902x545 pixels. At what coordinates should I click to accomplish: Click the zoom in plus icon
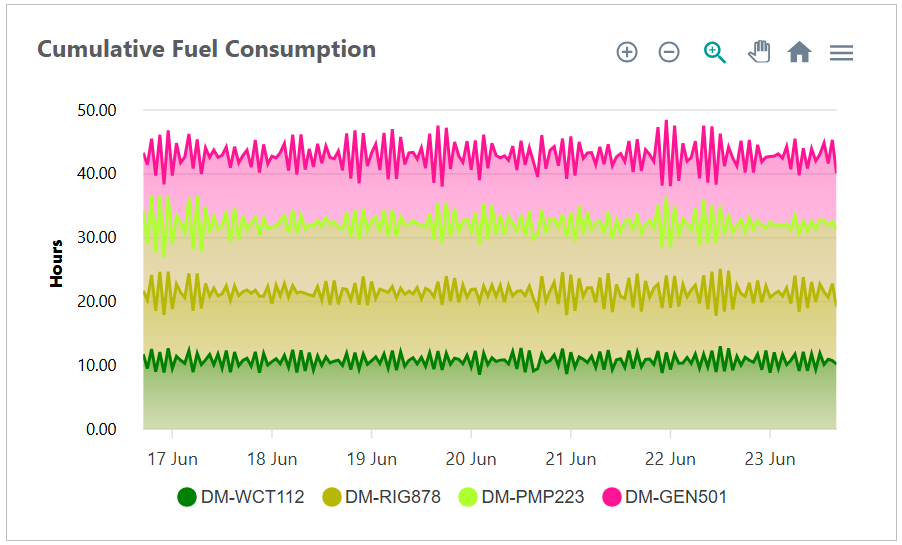point(627,53)
